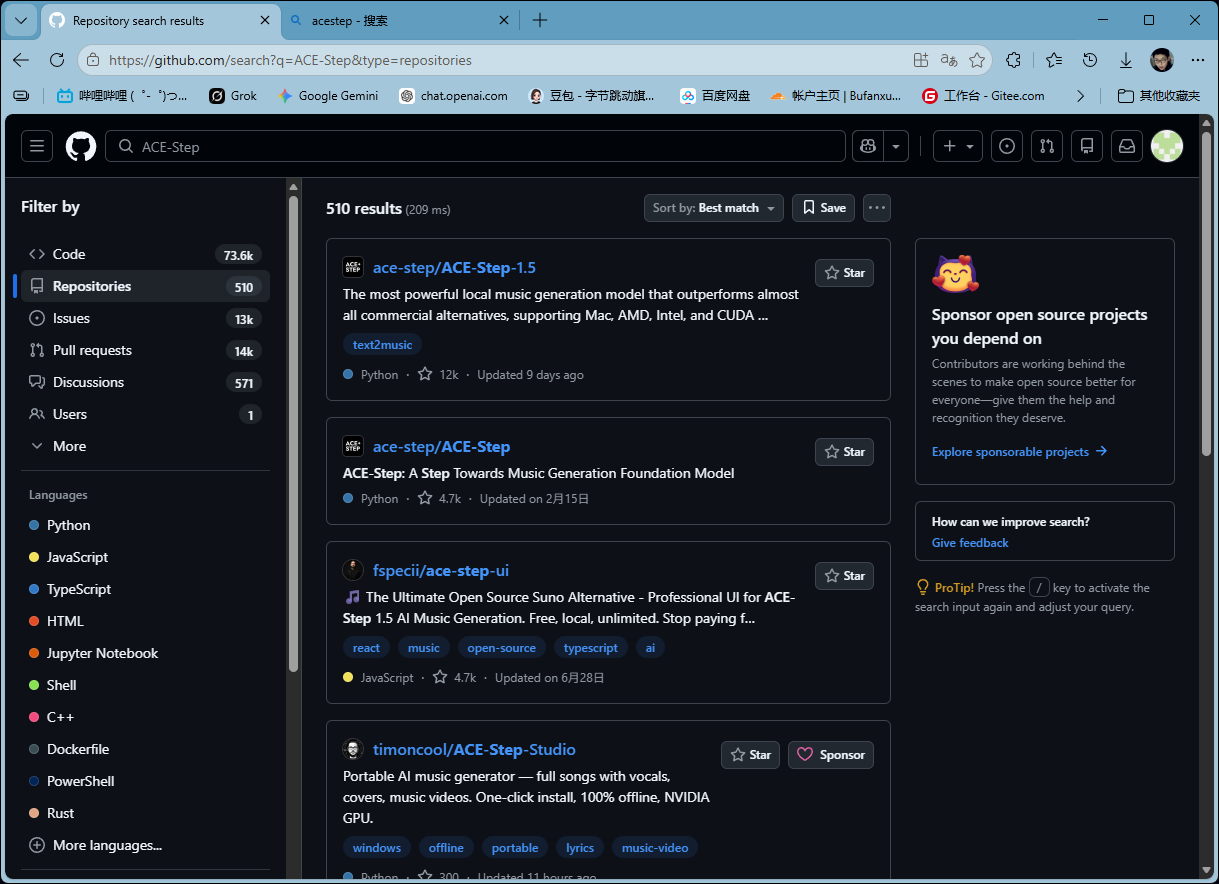Filter results by Shell language

tap(145, 685)
